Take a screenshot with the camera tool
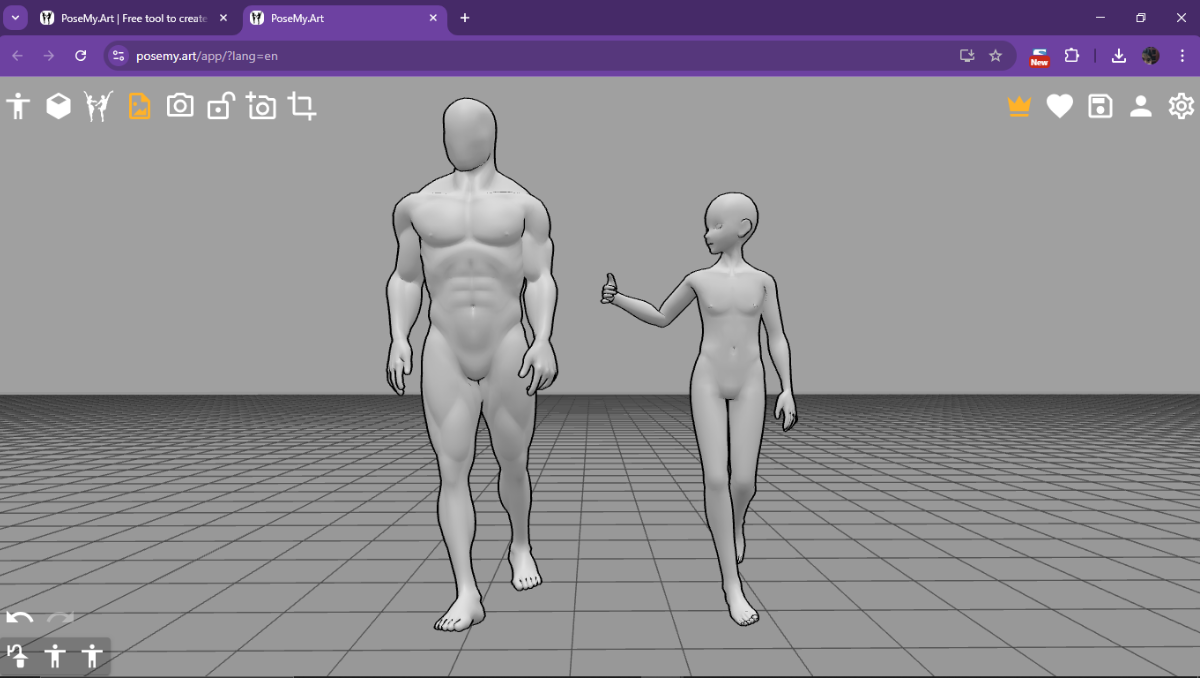The height and width of the screenshot is (680, 1200). pos(180,105)
